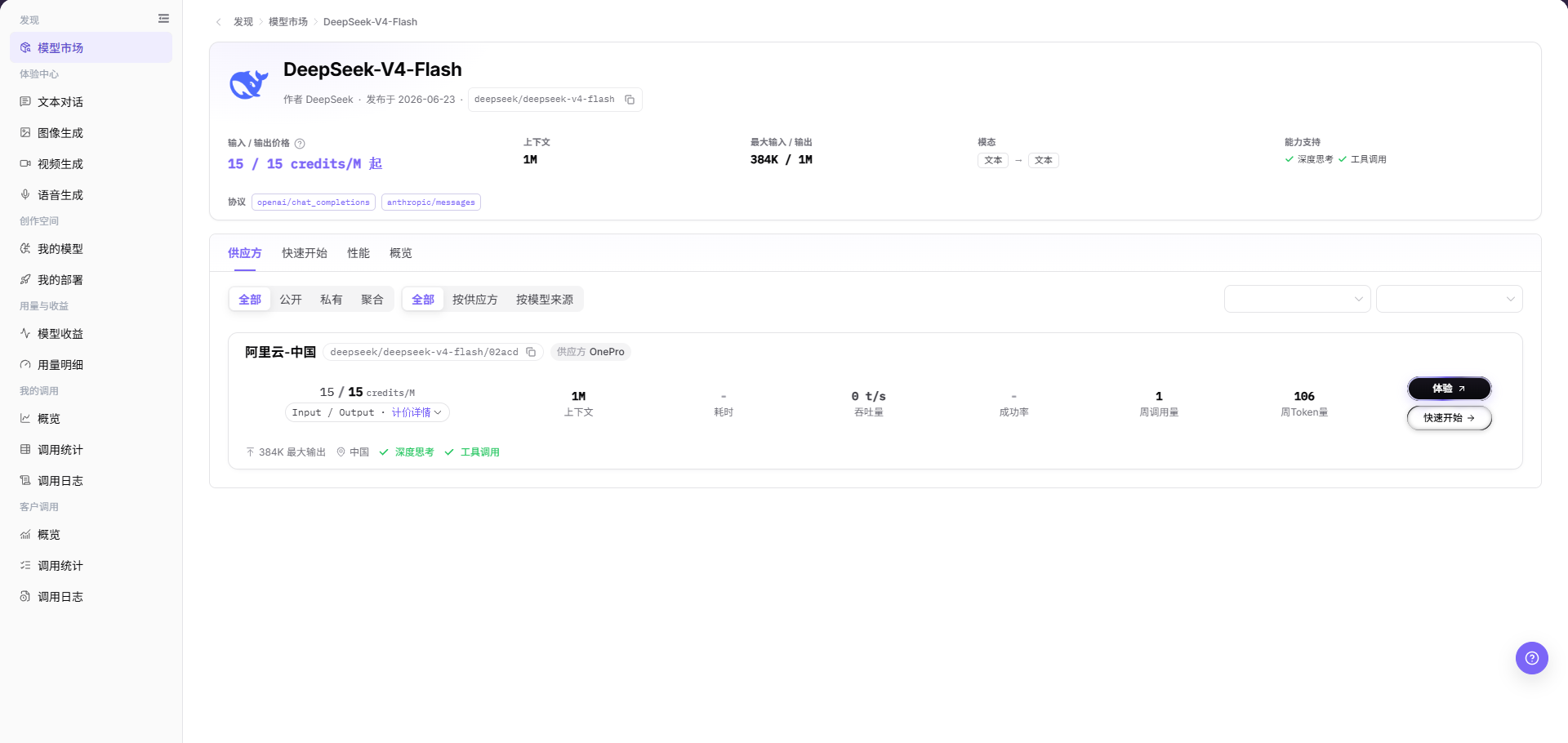Open the 文本对话 sidebar icon
Image resolution: width=1568 pixels, height=743 pixels.
point(25,102)
